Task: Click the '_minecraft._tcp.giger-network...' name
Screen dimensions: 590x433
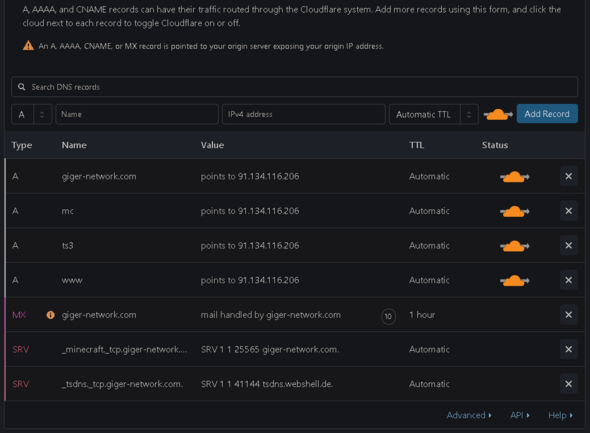Action: (x=124, y=349)
